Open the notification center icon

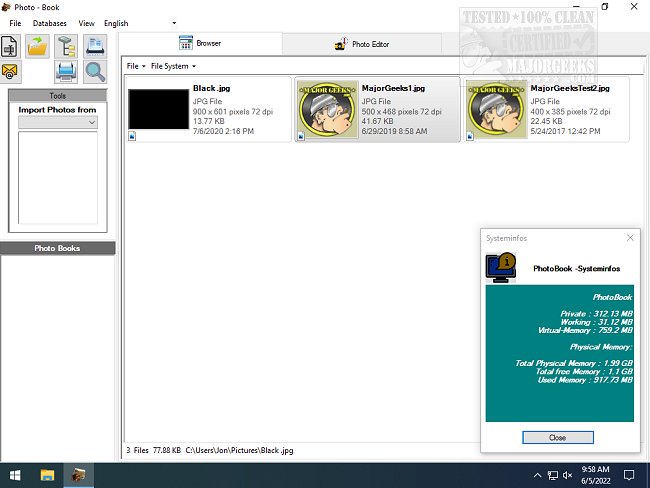(x=629, y=475)
